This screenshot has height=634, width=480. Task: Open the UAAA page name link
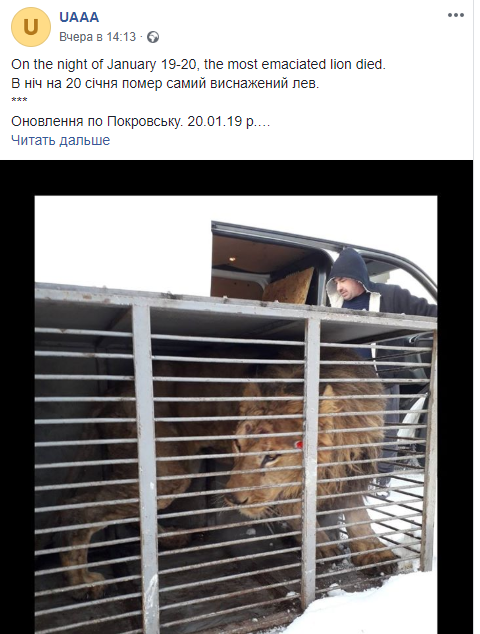(x=79, y=17)
